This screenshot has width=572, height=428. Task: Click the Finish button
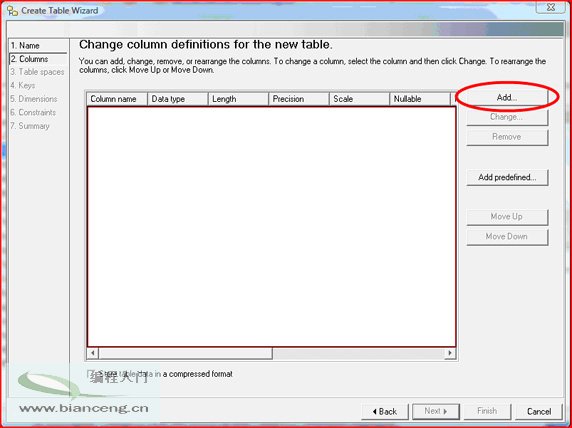click(487, 412)
